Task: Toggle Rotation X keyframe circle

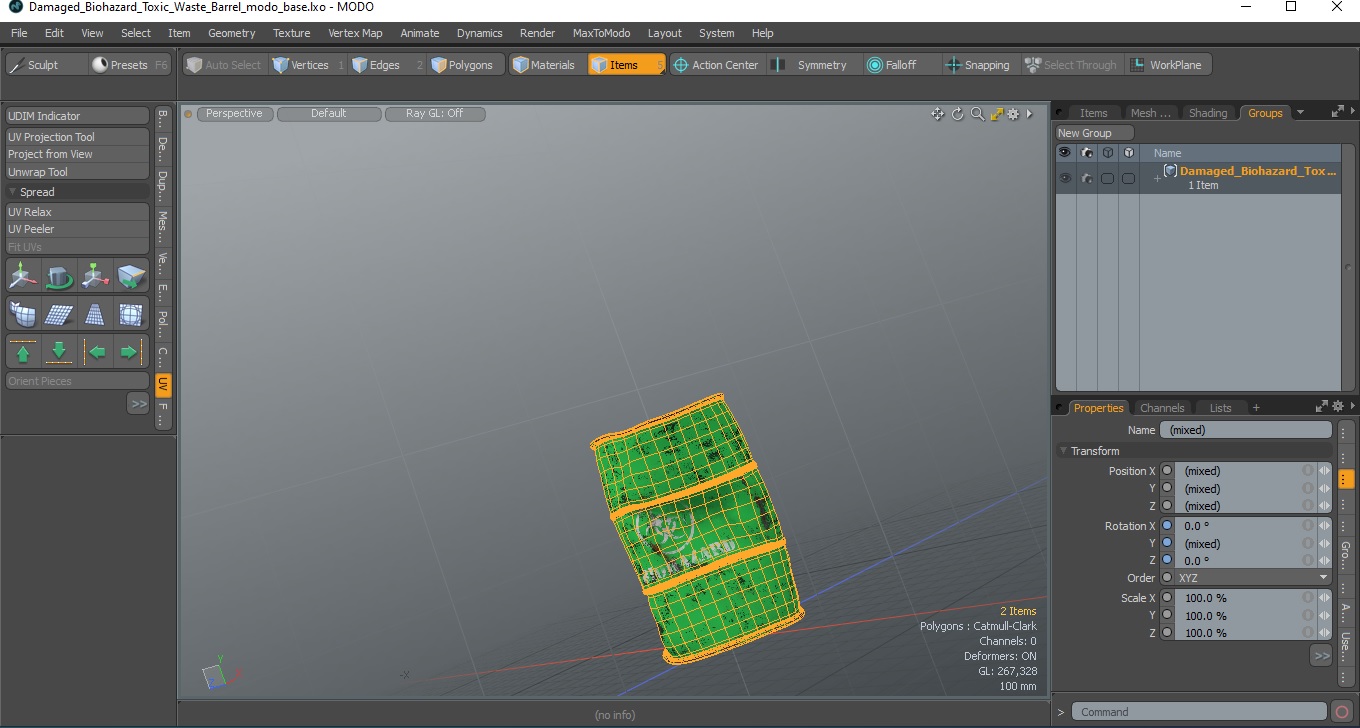Action: pos(1167,525)
